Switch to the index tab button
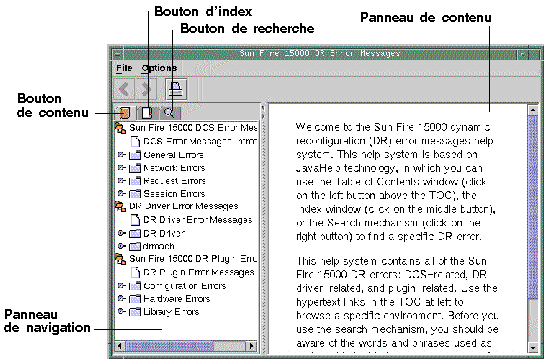Image resolution: width=549 pixels, height=364 pixels. (147, 113)
